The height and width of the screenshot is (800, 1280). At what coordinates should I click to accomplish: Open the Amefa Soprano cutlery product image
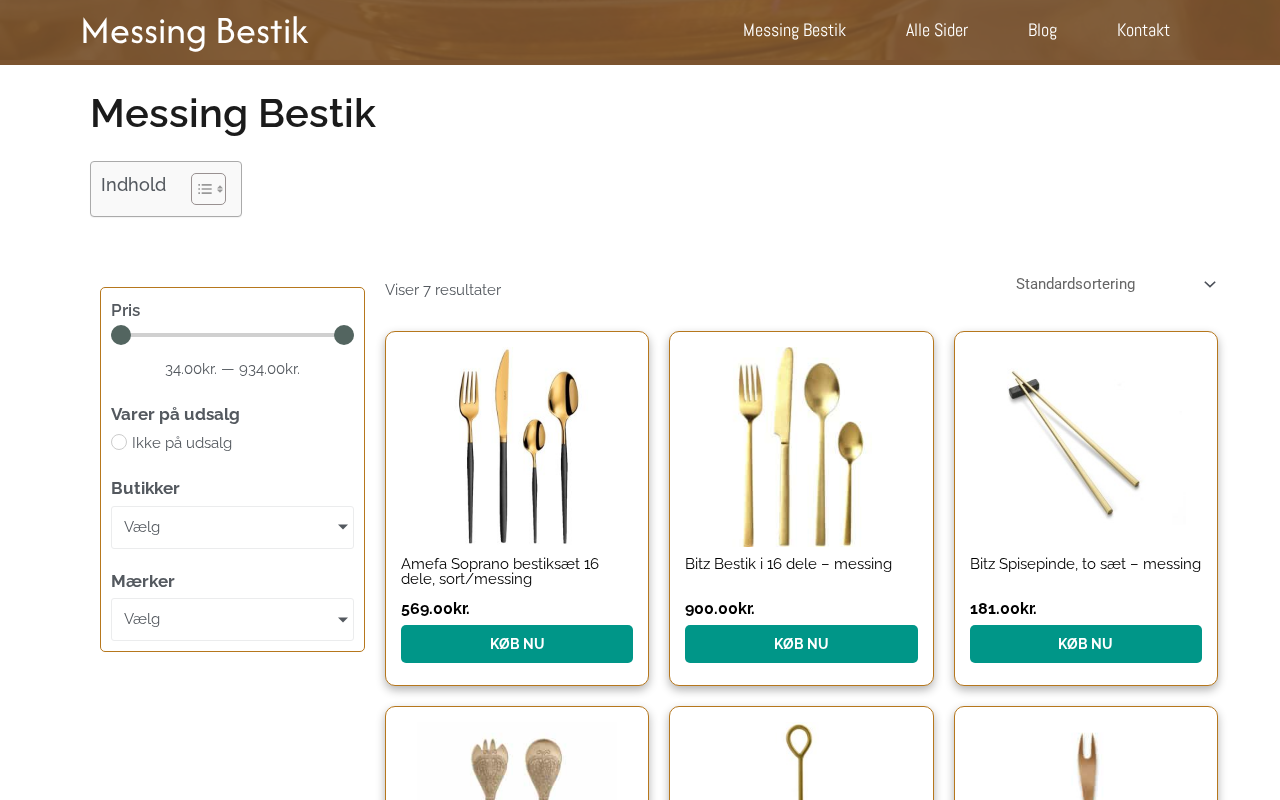[x=517, y=445]
